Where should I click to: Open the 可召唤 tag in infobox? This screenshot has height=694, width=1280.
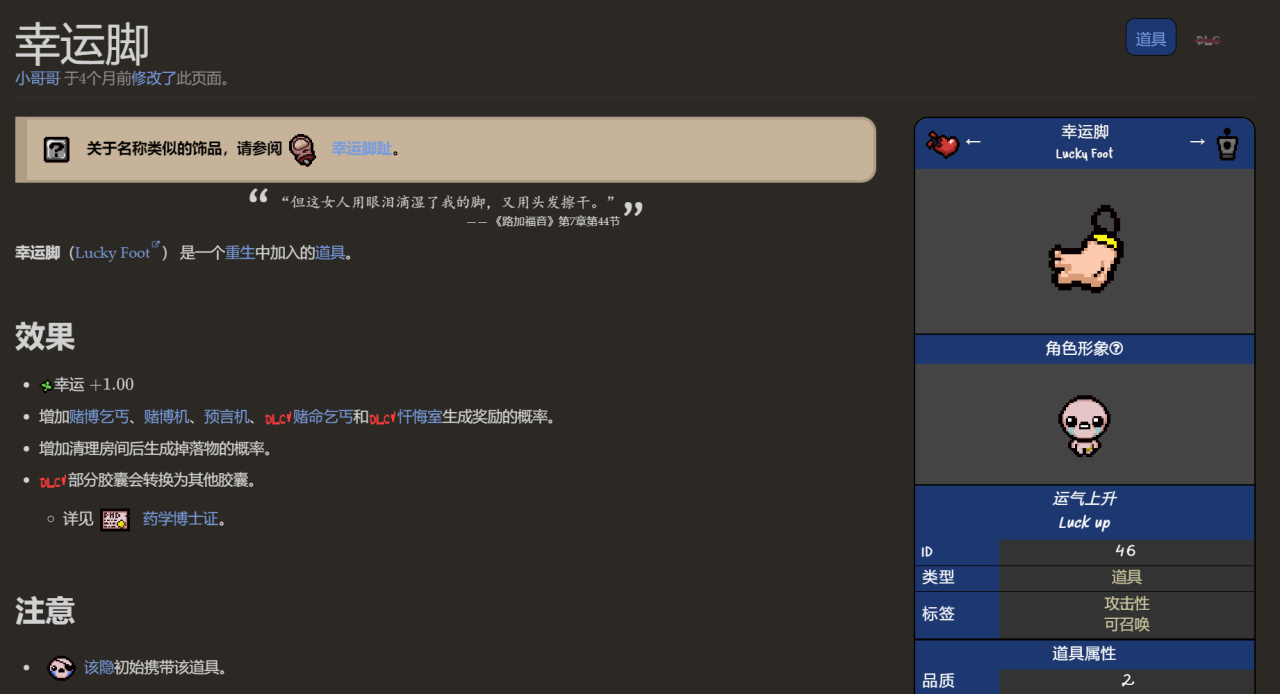pos(1126,624)
